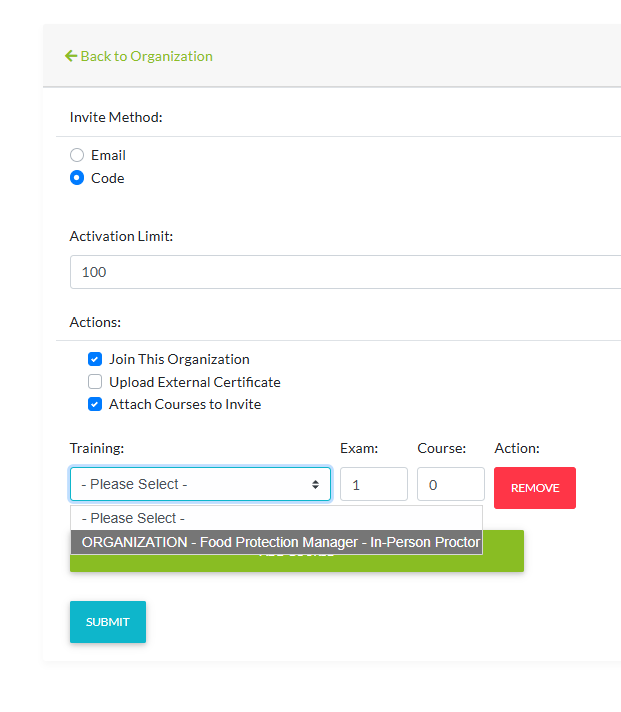Open the Back to Organization link text
The height and width of the screenshot is (712, 621).
click(146, 56)
